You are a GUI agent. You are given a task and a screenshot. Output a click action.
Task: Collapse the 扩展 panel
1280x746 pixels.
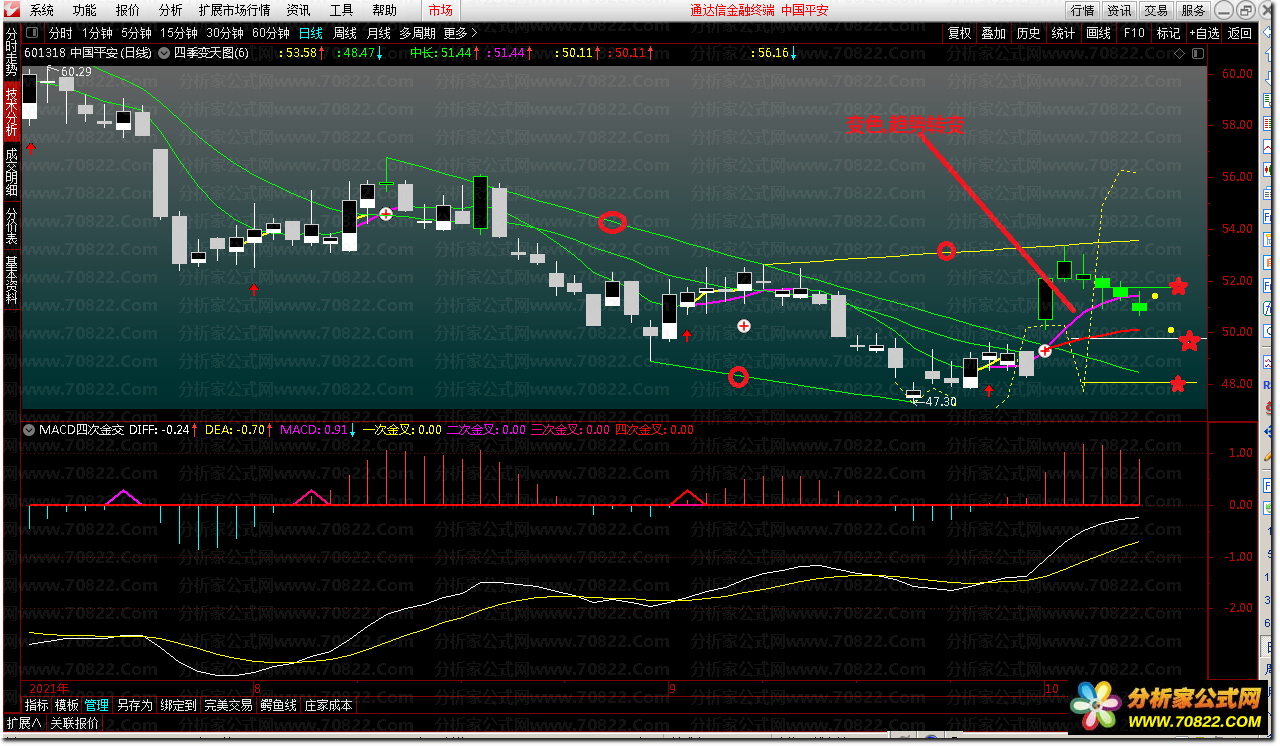pos(24,723)
